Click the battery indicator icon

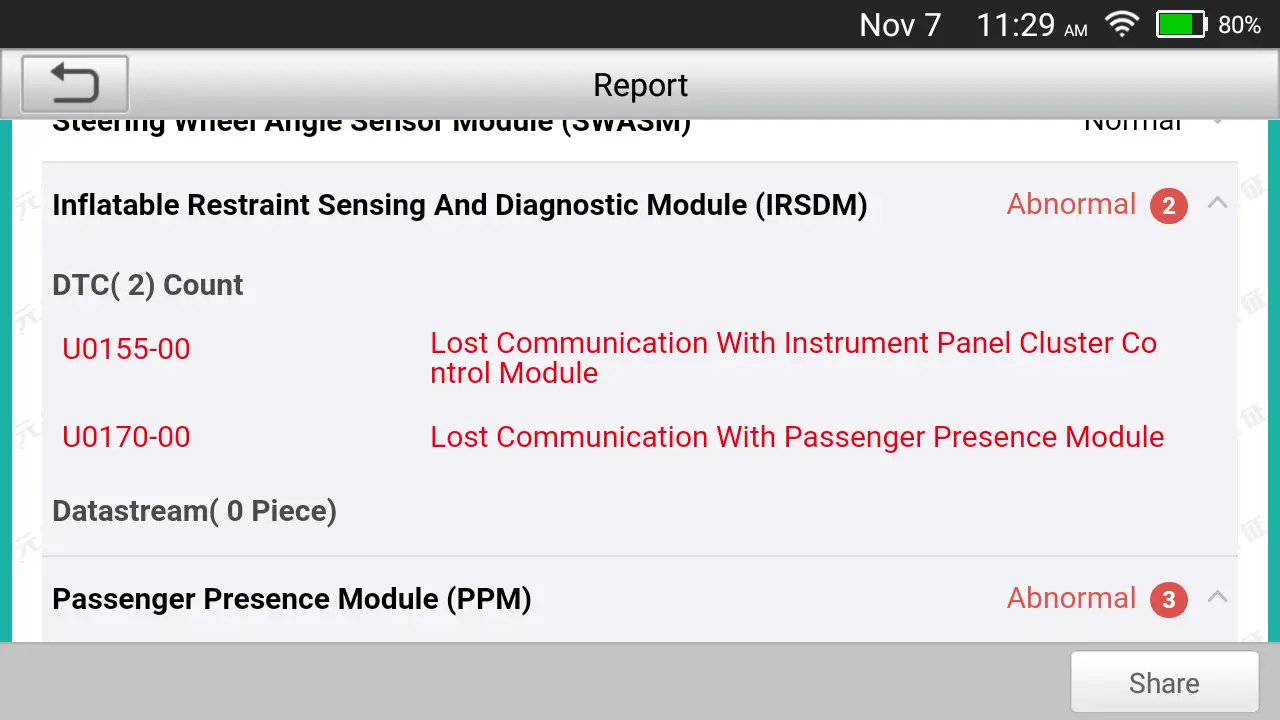pyautogui.click(x=1182, y=25)
